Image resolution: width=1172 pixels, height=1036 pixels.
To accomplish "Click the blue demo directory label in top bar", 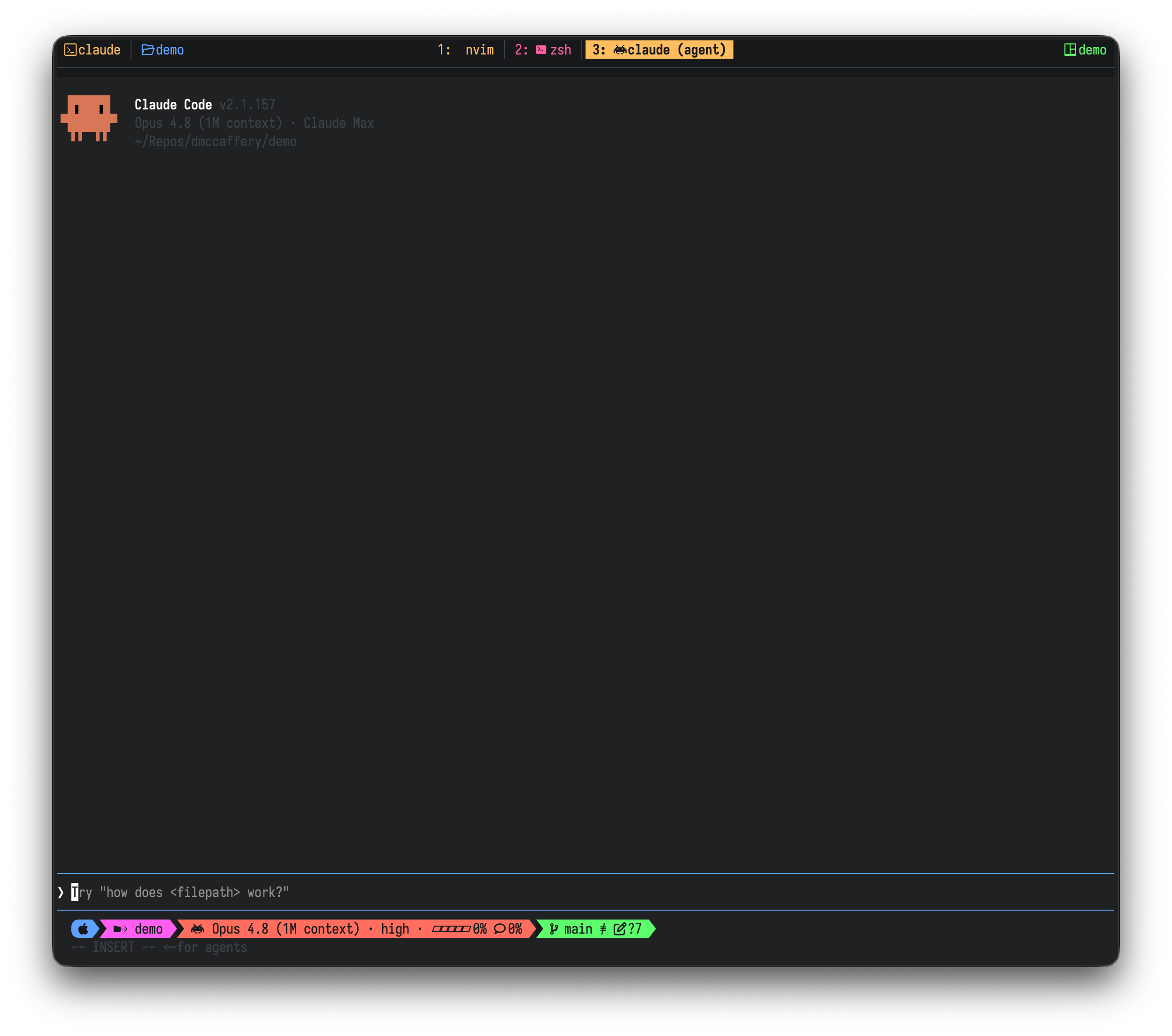I will point(170,50).
